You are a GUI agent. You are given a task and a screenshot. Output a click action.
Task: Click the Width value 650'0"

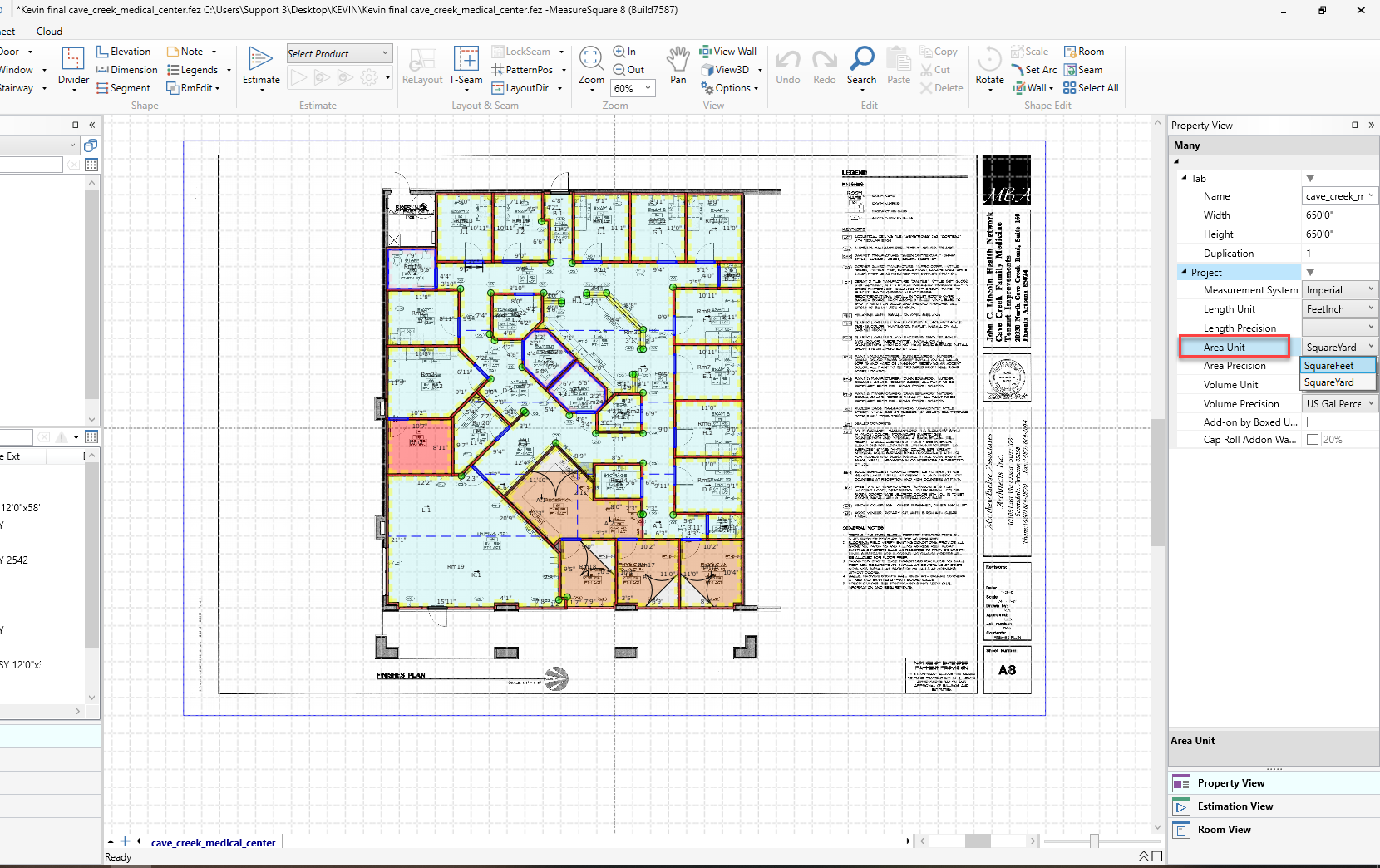1339,215
